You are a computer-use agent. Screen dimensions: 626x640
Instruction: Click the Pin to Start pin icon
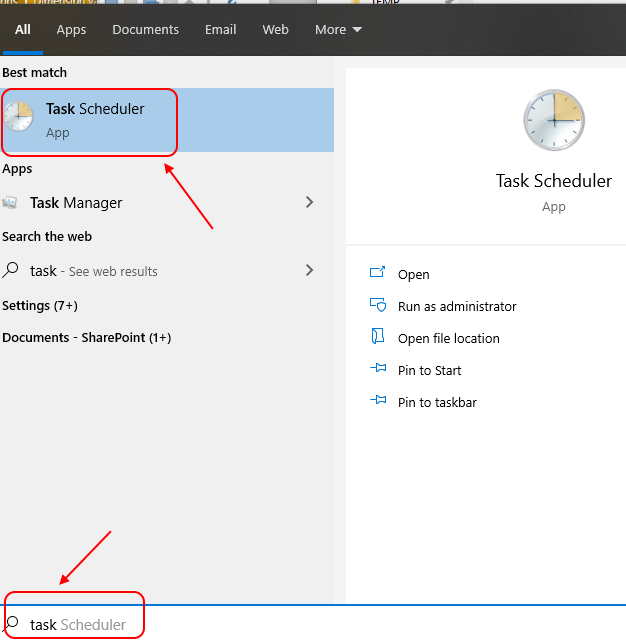[378, 368]
